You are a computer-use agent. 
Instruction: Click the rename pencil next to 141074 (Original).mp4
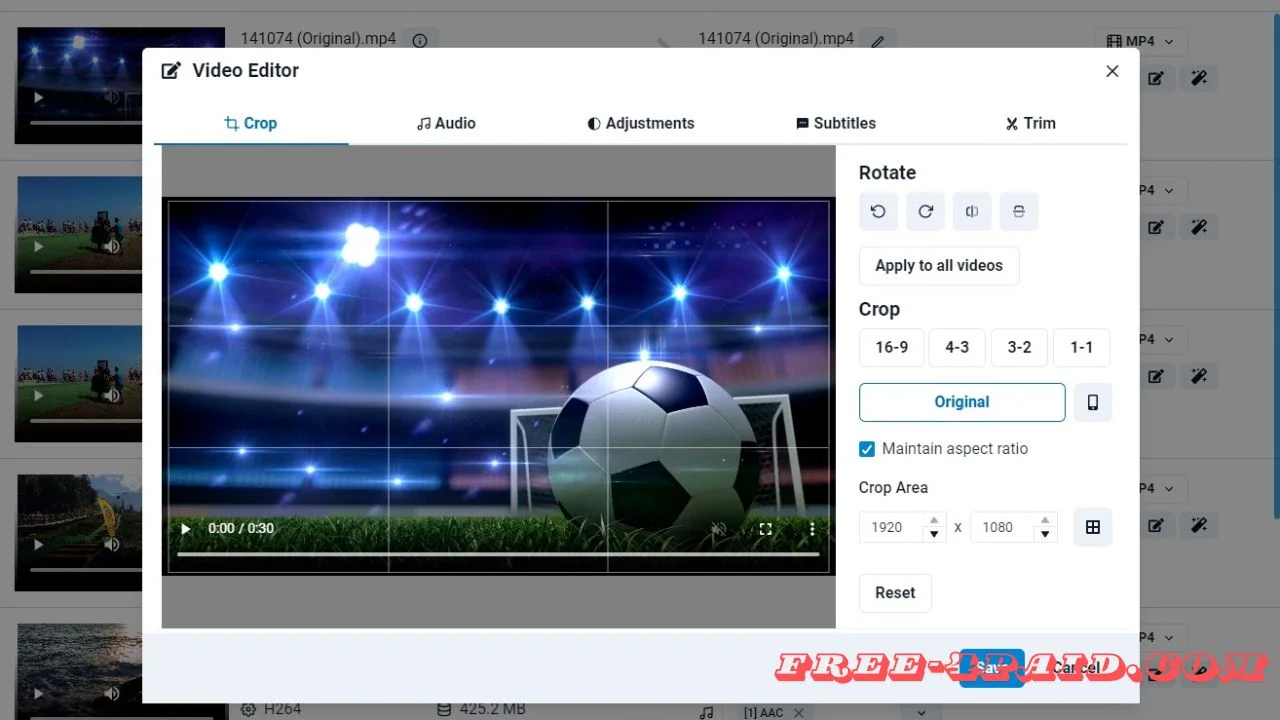[x=877, y=39]
